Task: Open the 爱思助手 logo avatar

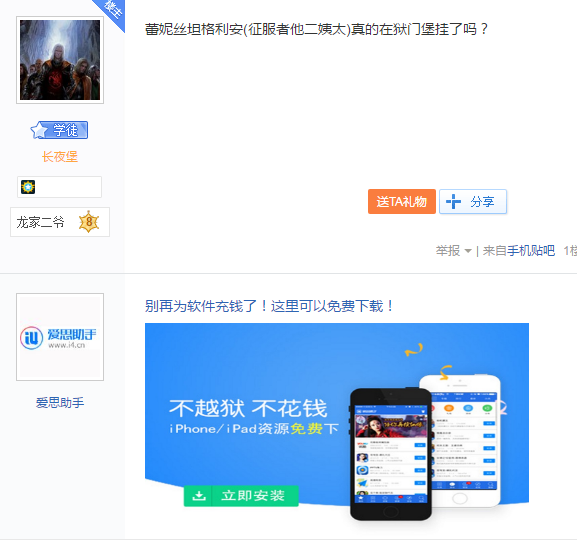Action: (x=60, y=337)
